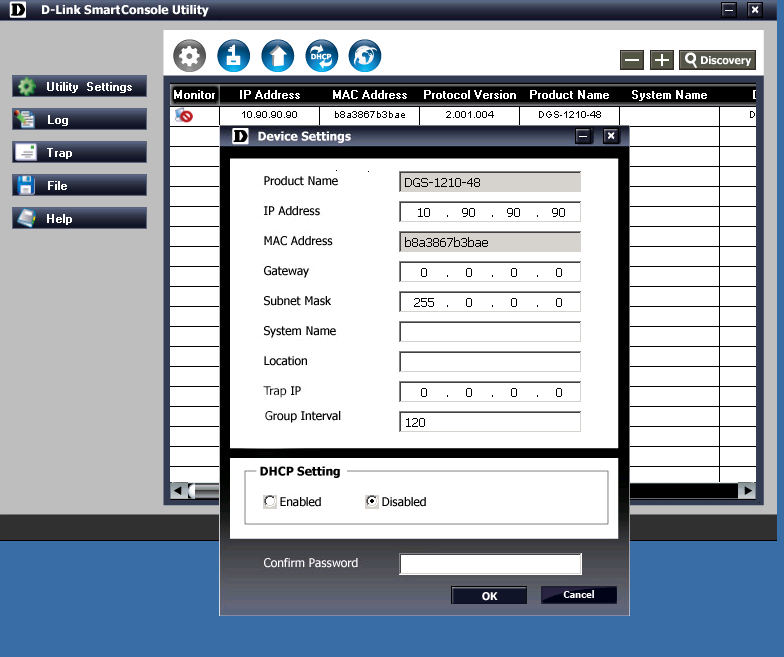Click the DHCP refresh toolbar icon
The height and width of the screenshot is (657, 784).
[x=321, y=57]
